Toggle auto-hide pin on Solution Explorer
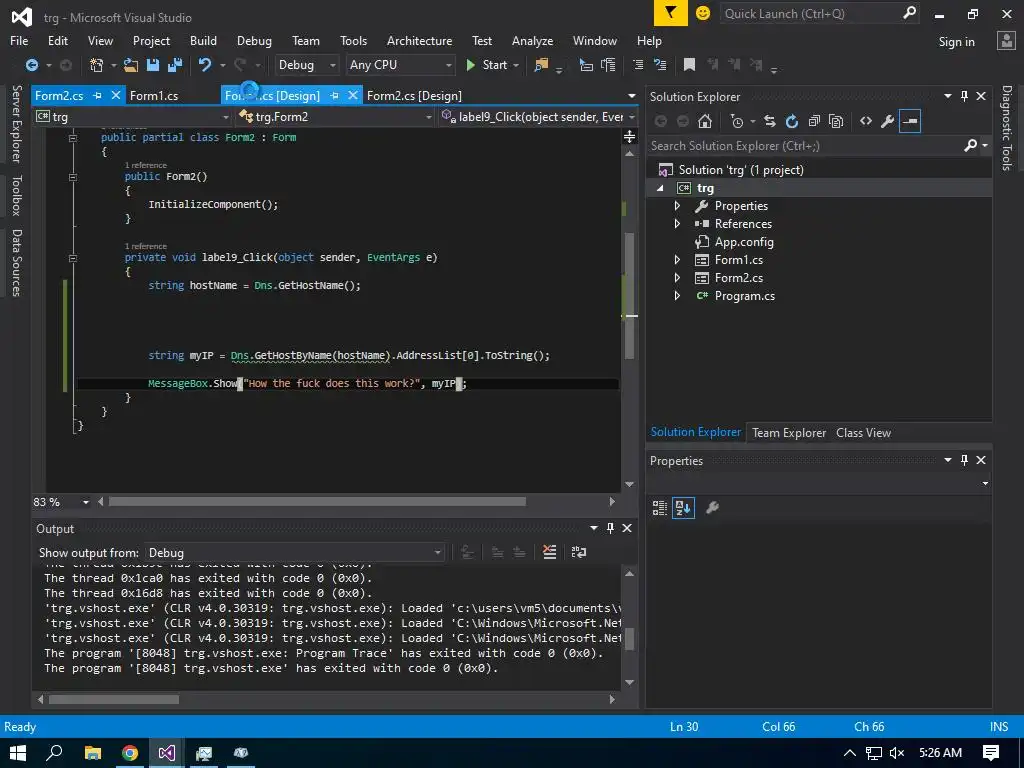The image size is (1024, 768). click(x=964, y=97)
